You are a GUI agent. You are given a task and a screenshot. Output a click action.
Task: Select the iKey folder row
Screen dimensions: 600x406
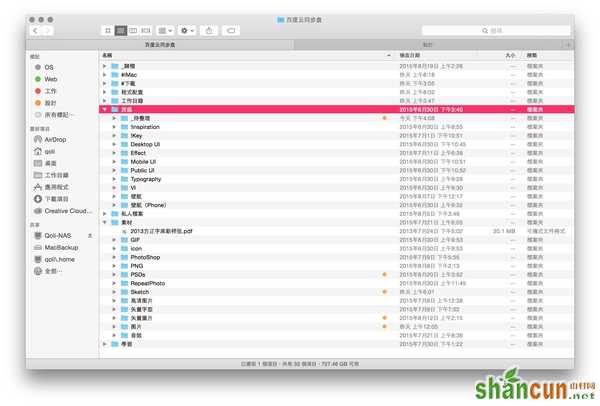point(337,136)
